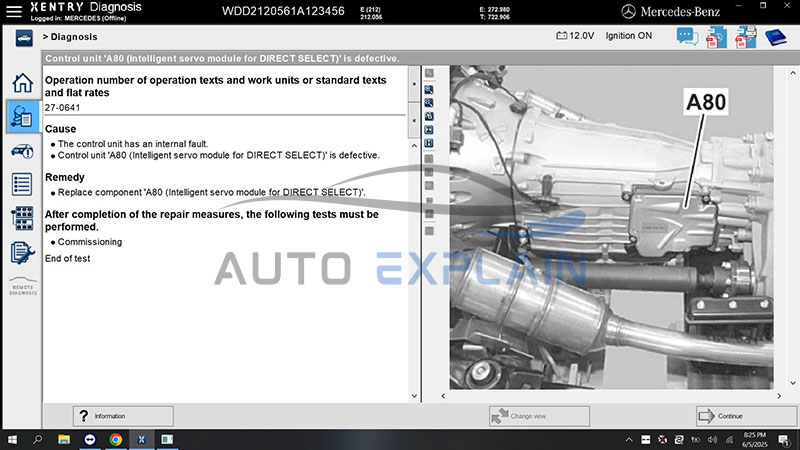Screen dimensions: 800x450
Task: Open the document wrench sidebar icon
Action: click(x=22, y=253)
